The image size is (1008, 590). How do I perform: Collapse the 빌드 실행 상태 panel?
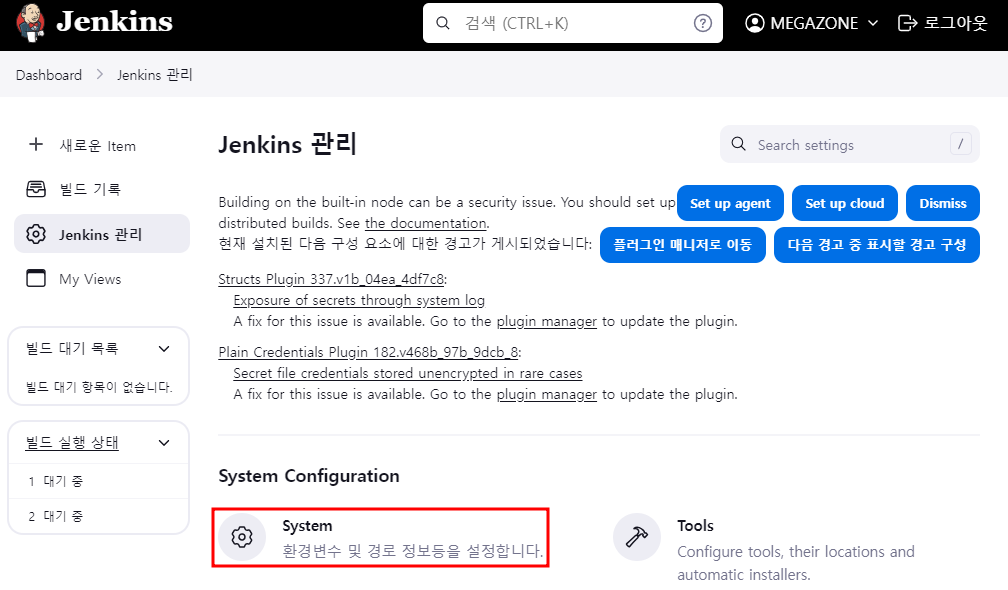[x=164, y=443]
